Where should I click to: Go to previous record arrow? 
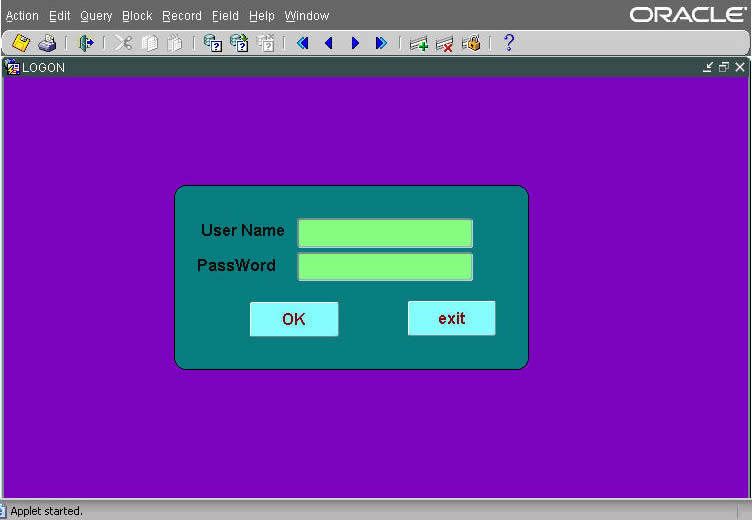[328, 43]
